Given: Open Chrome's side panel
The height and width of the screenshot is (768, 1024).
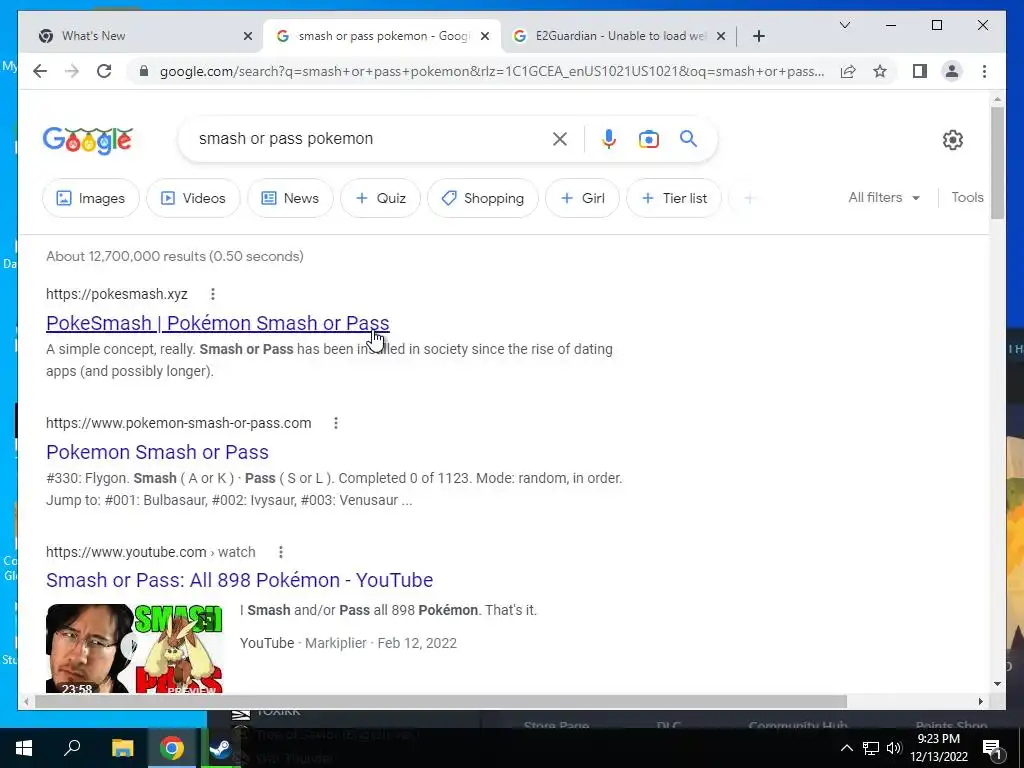Looking at the screenshot, I should pyautogui.click(x=920, y=71).
